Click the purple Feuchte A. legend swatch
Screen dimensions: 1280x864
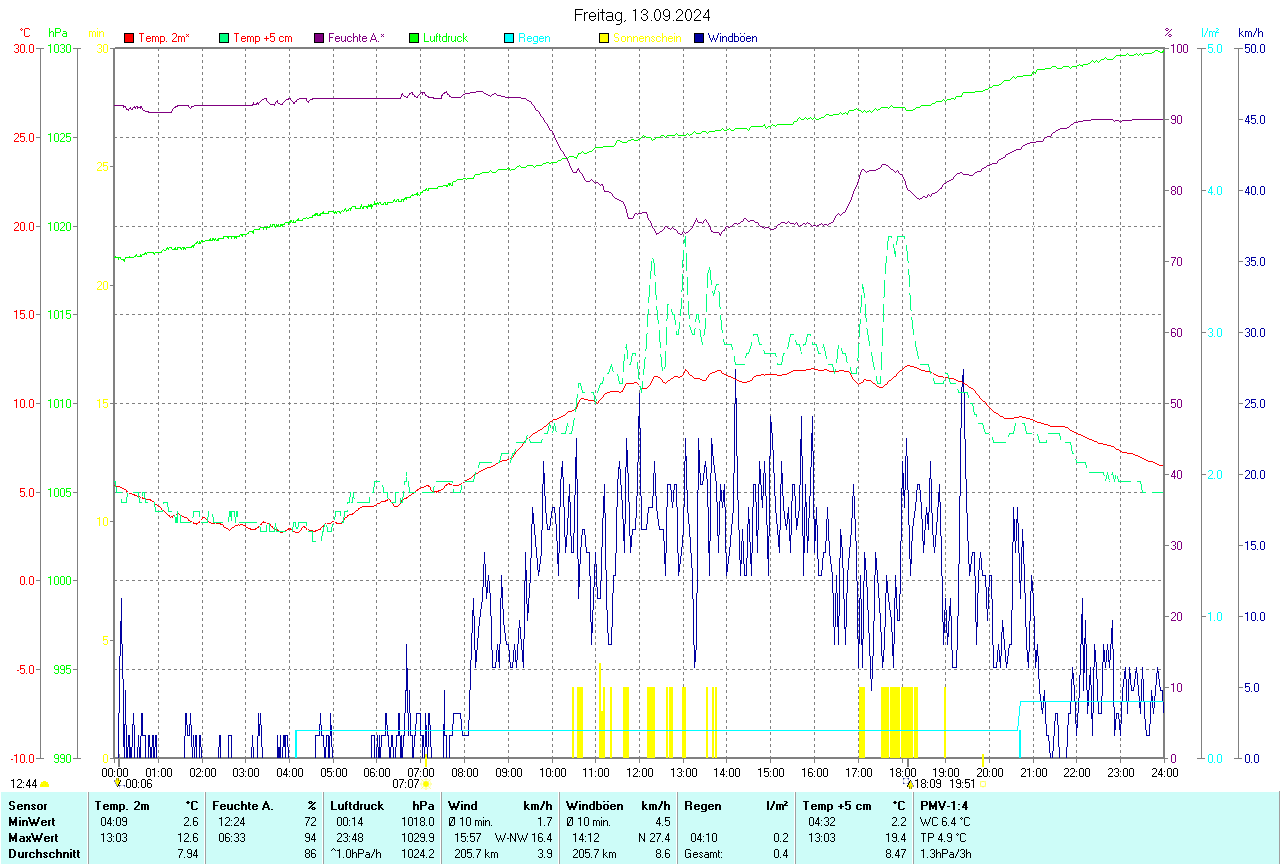pyautogui.click(x=319, y=38)
